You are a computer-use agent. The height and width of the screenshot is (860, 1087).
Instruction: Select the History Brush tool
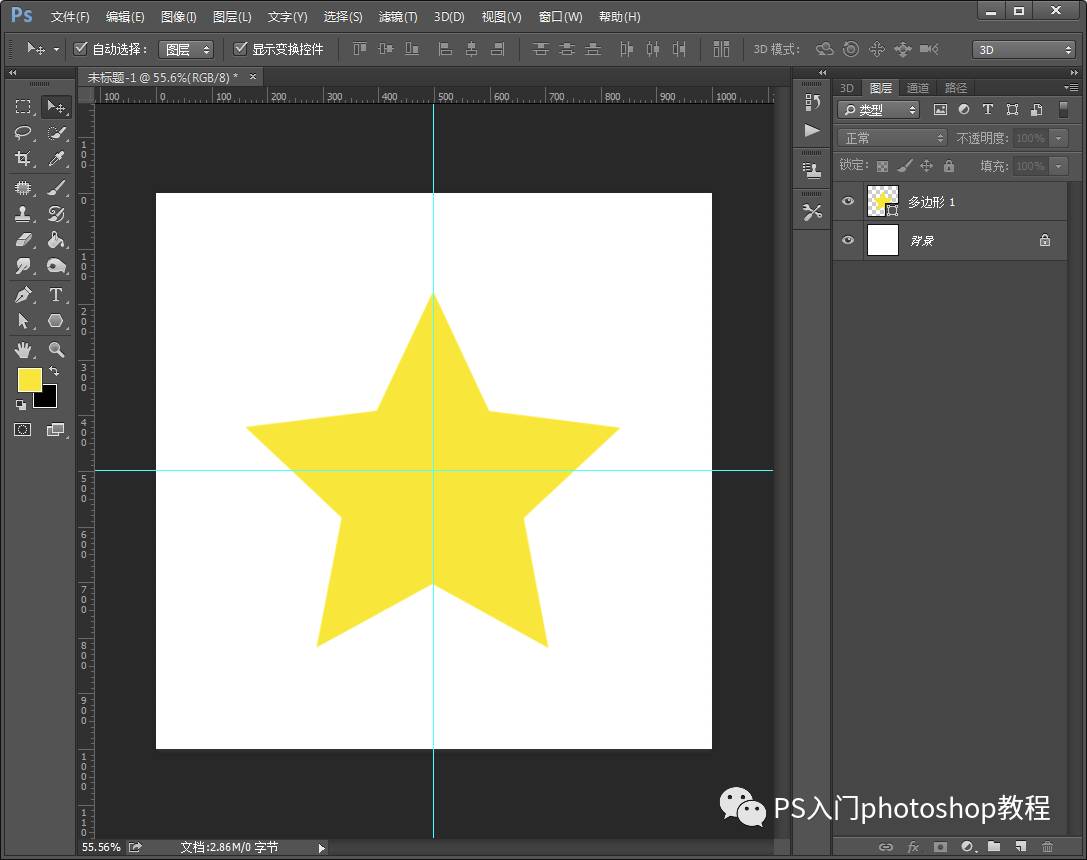tap(56, 213)
